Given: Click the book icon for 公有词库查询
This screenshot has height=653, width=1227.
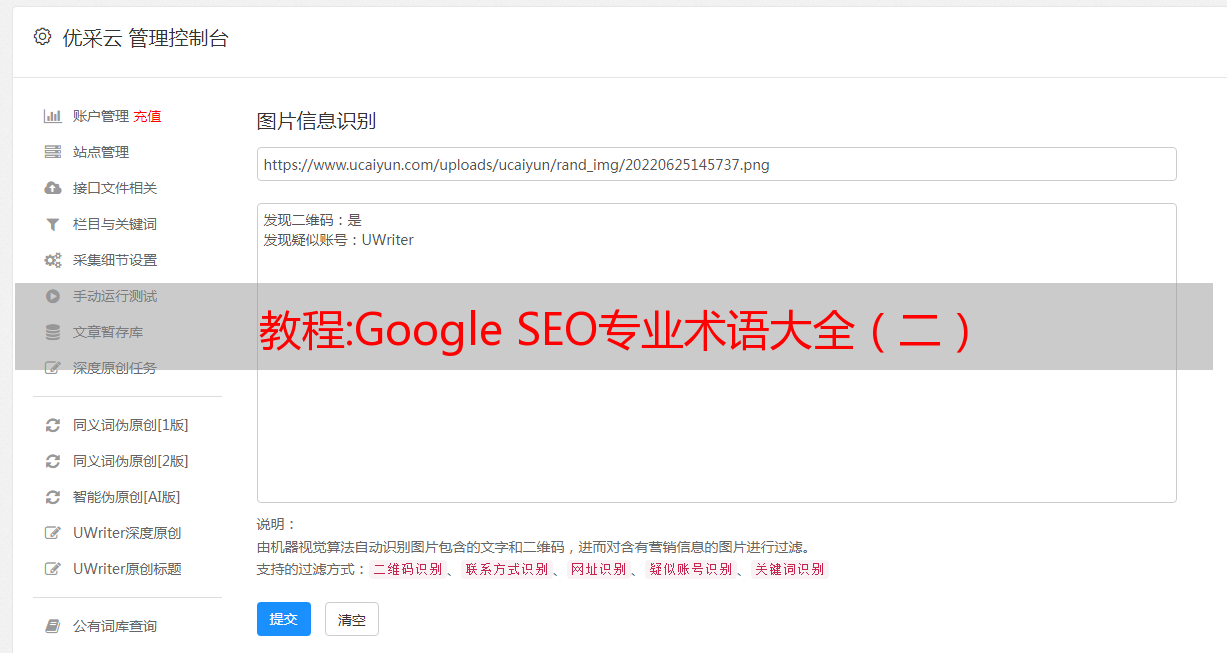Looking at the screenshot, I should click(53, 626).
